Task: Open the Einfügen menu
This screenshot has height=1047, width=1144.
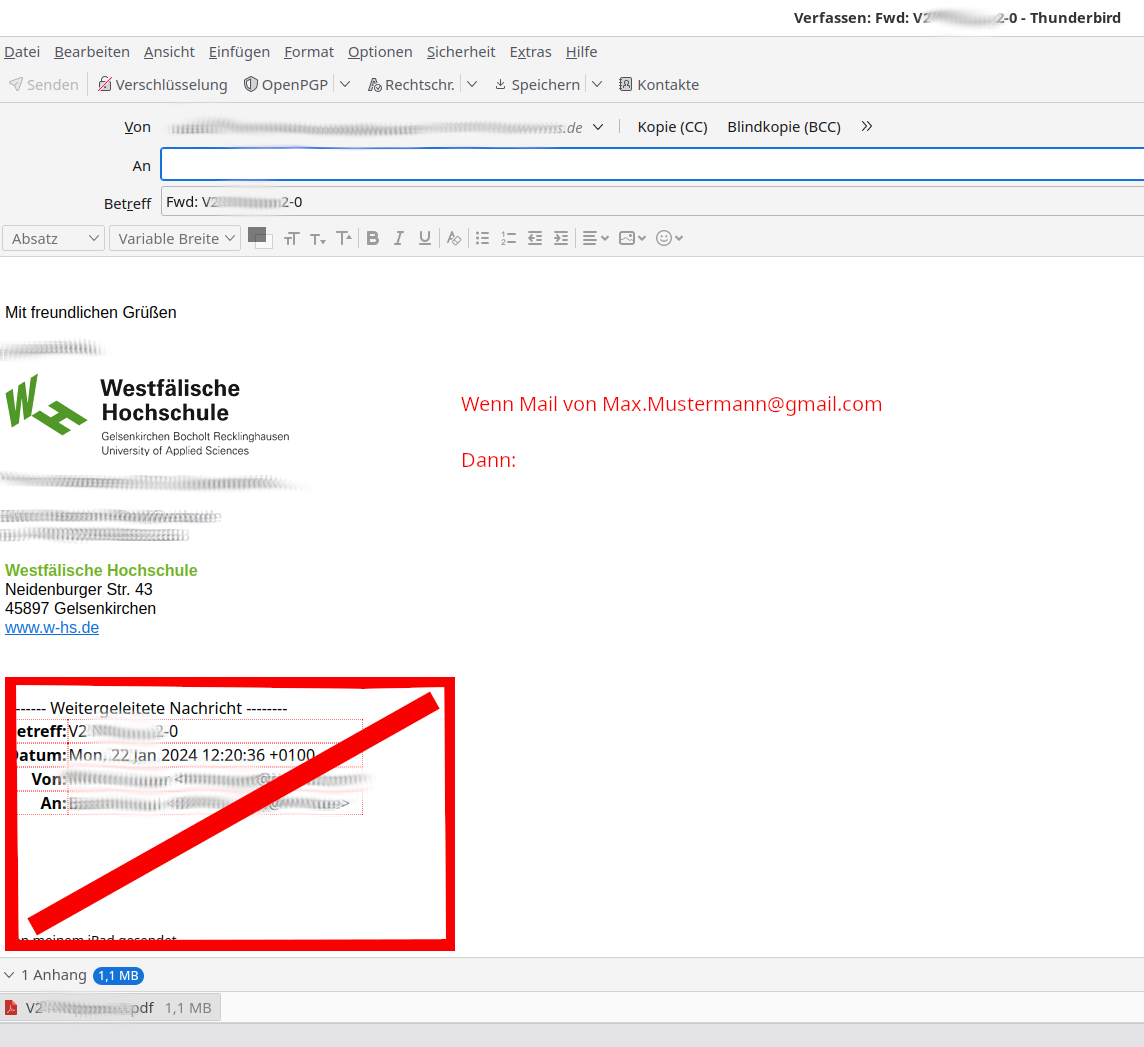Action: [x=239, y=52]
